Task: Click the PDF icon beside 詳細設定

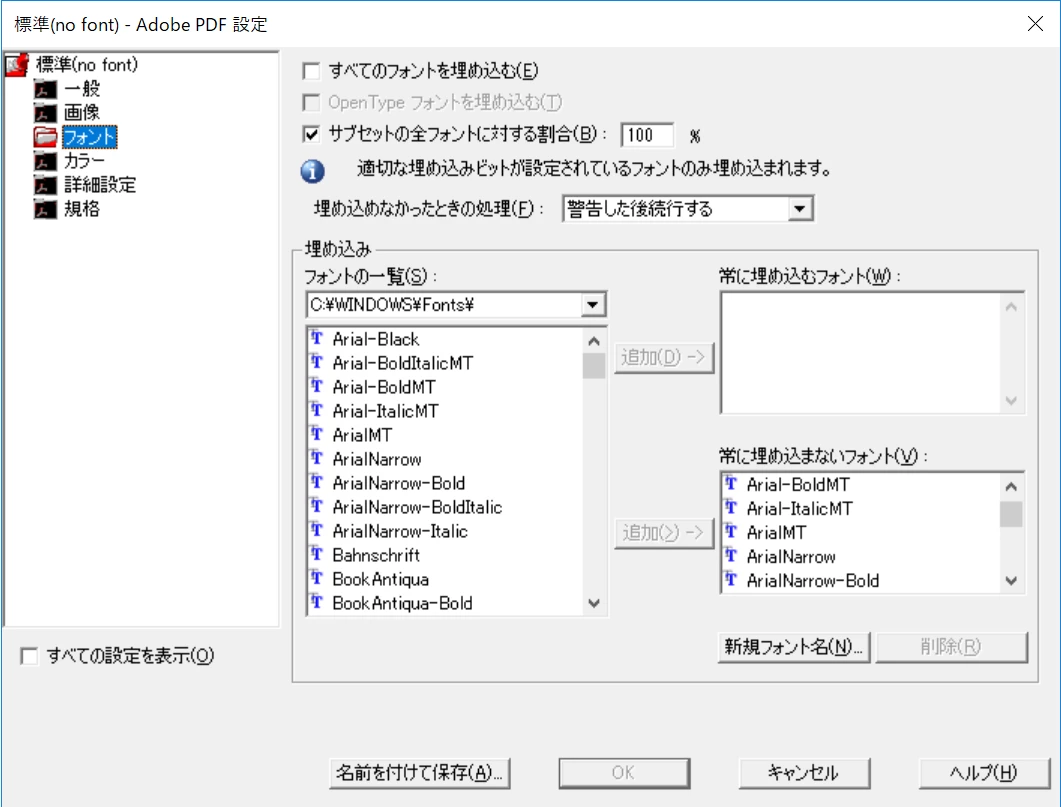Action: pos(45,185)
